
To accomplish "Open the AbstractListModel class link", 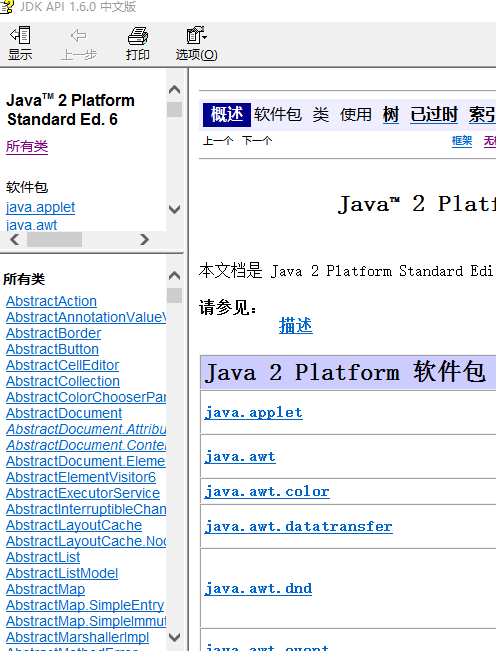I will [x=62, y=573].
